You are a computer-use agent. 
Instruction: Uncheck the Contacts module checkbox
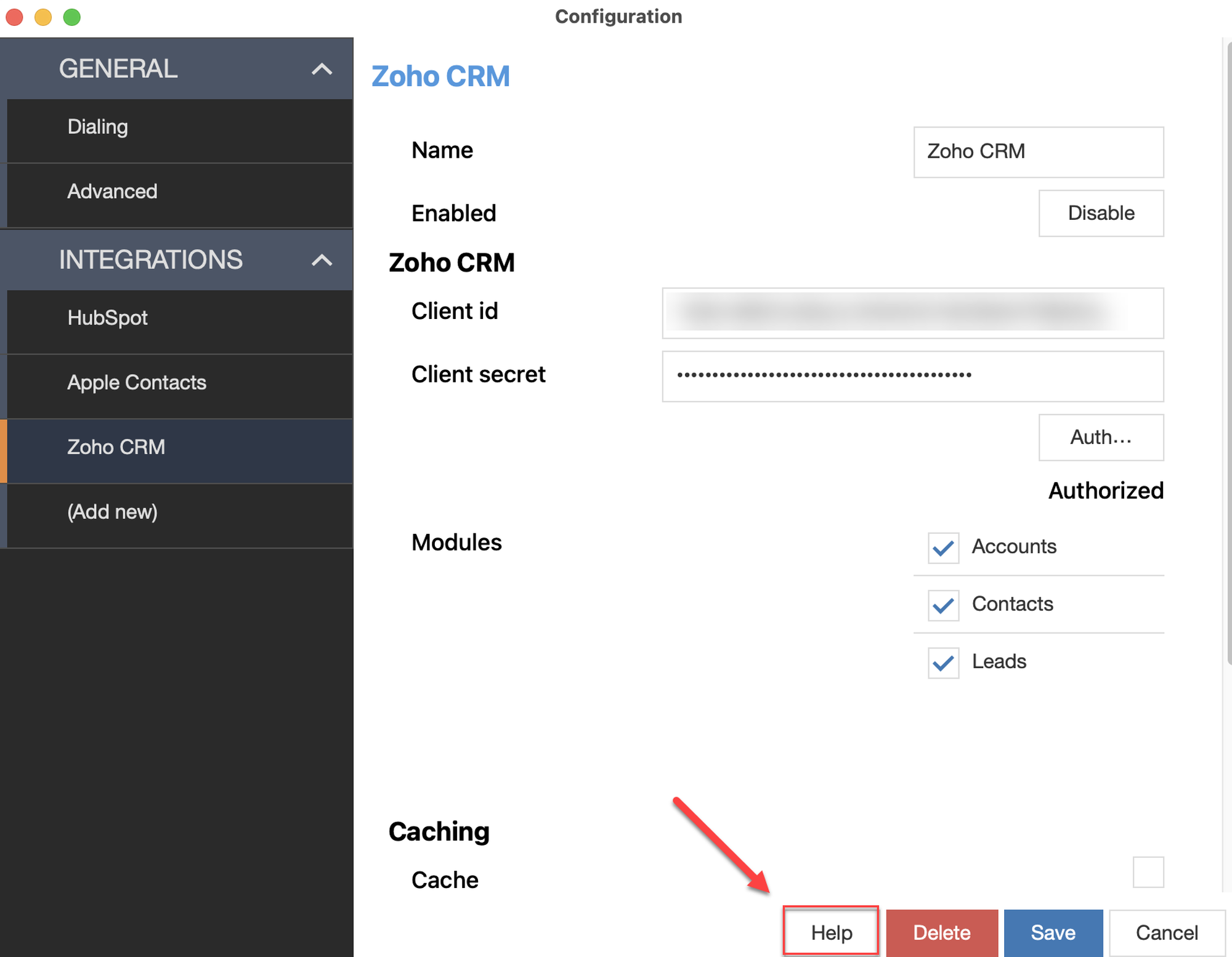(x=943, y=605)
